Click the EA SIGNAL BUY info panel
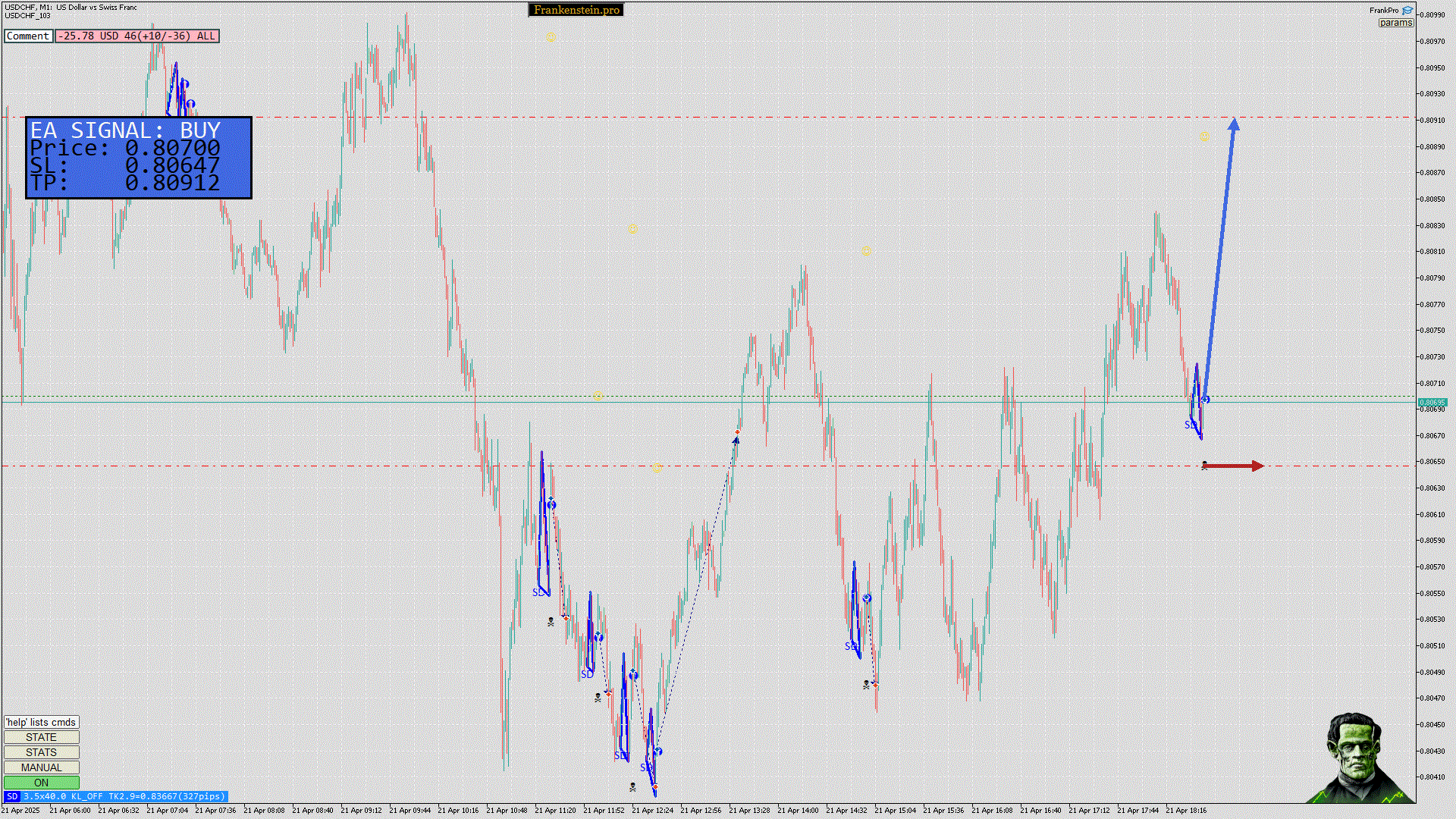The image size is (1456, 819). point(139,158)
